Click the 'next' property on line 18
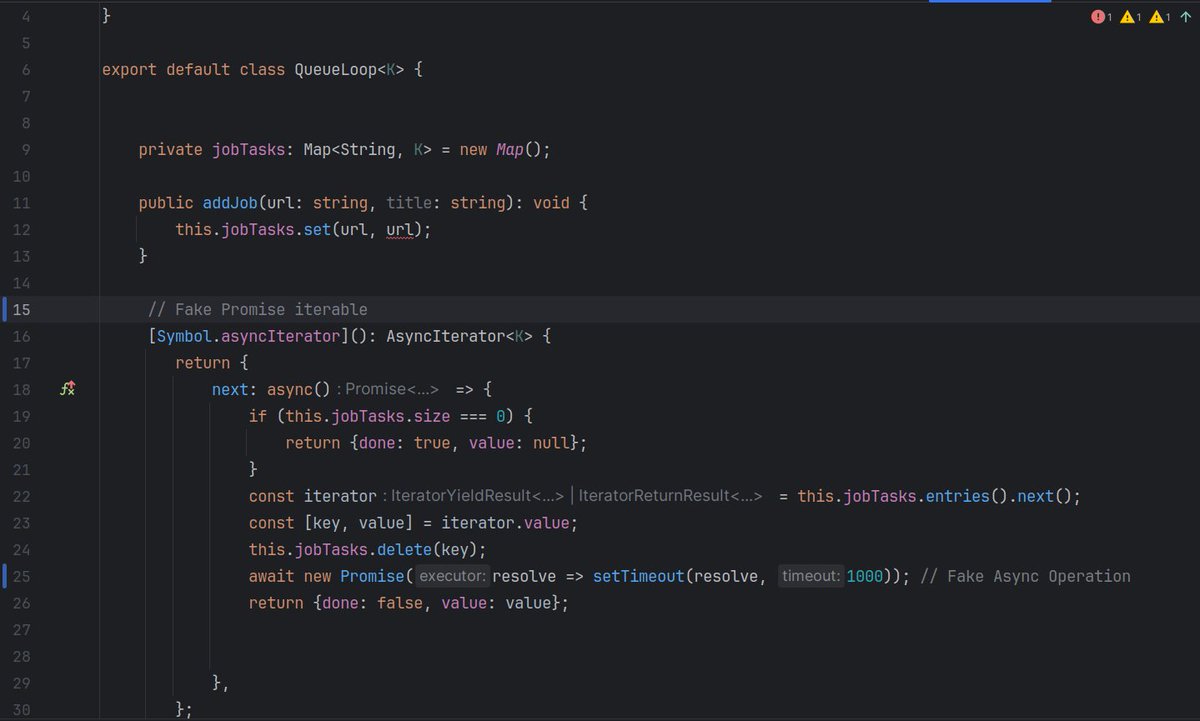 230,390
